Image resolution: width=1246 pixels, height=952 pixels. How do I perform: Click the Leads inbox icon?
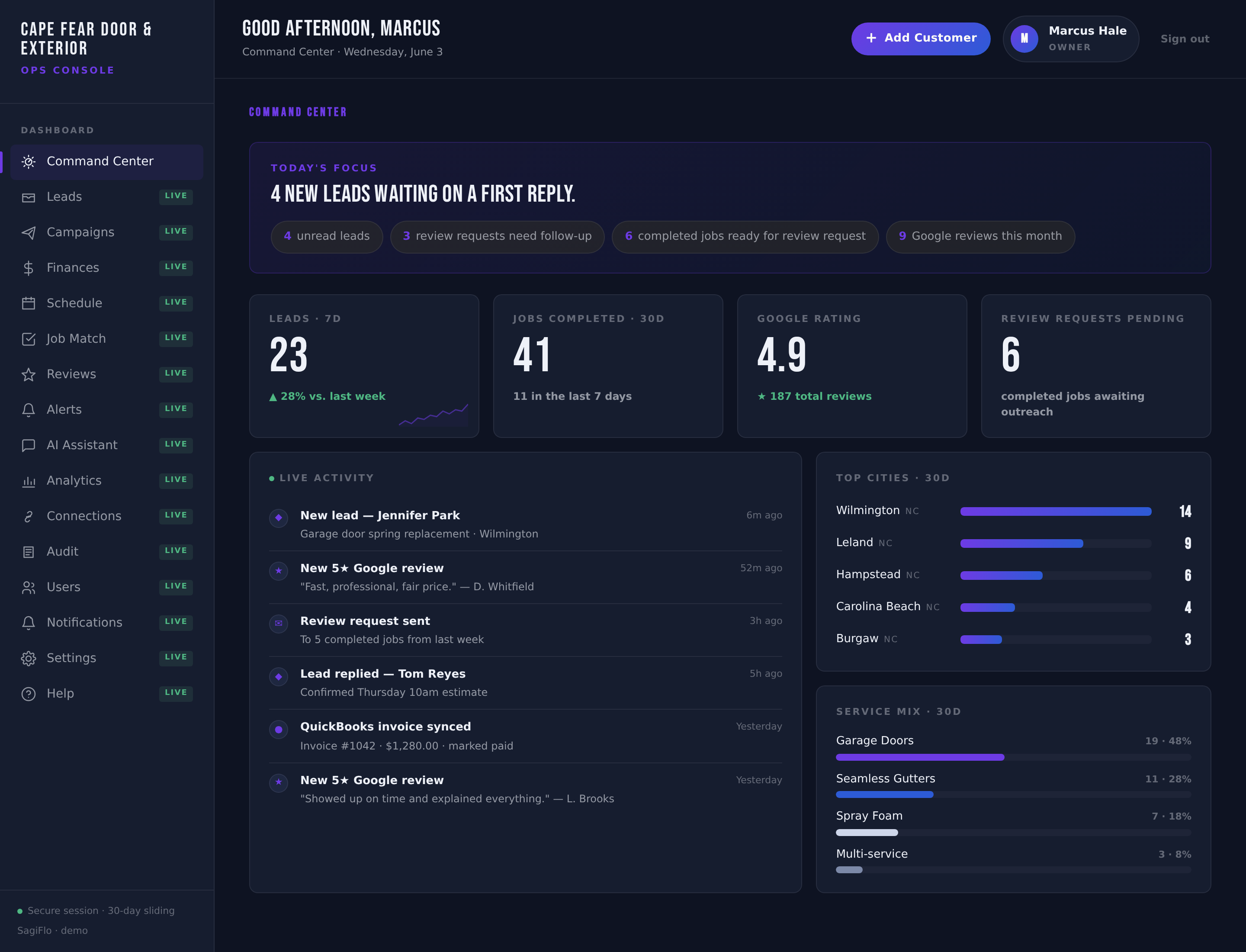pyautogui.click(x=28, y=197)
